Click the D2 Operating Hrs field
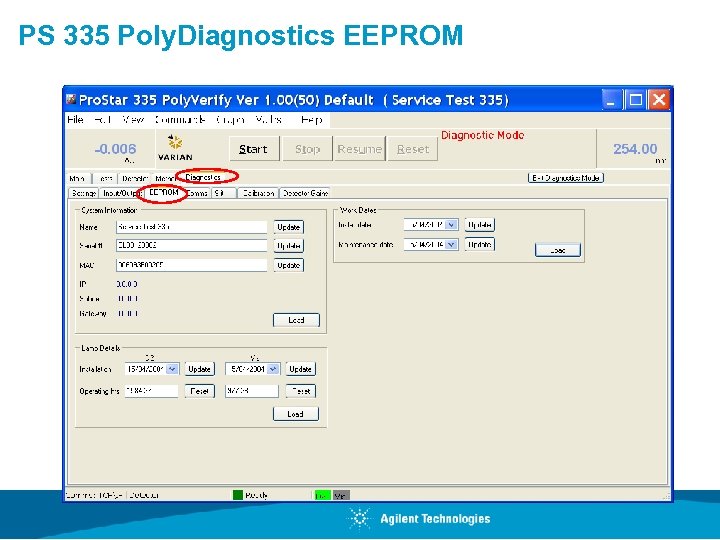Viewport: 720px width, 540px height. tap(152, 391)
